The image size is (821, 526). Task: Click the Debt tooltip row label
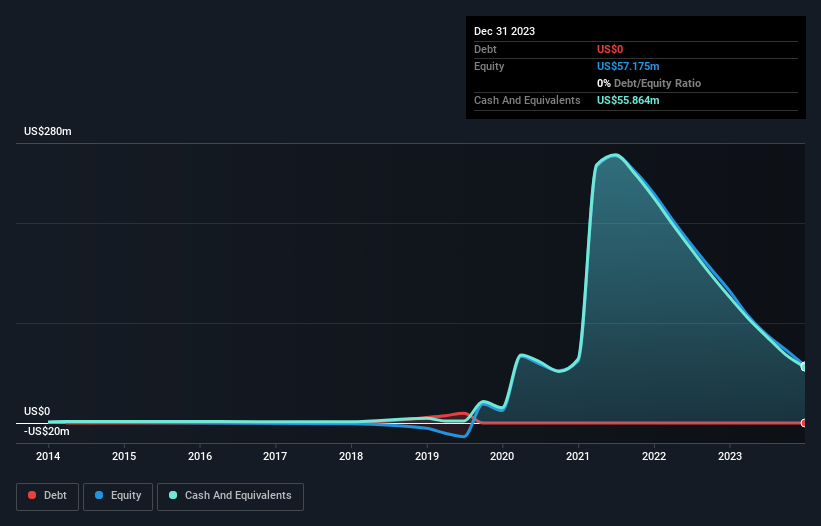[x=485, y=49]
